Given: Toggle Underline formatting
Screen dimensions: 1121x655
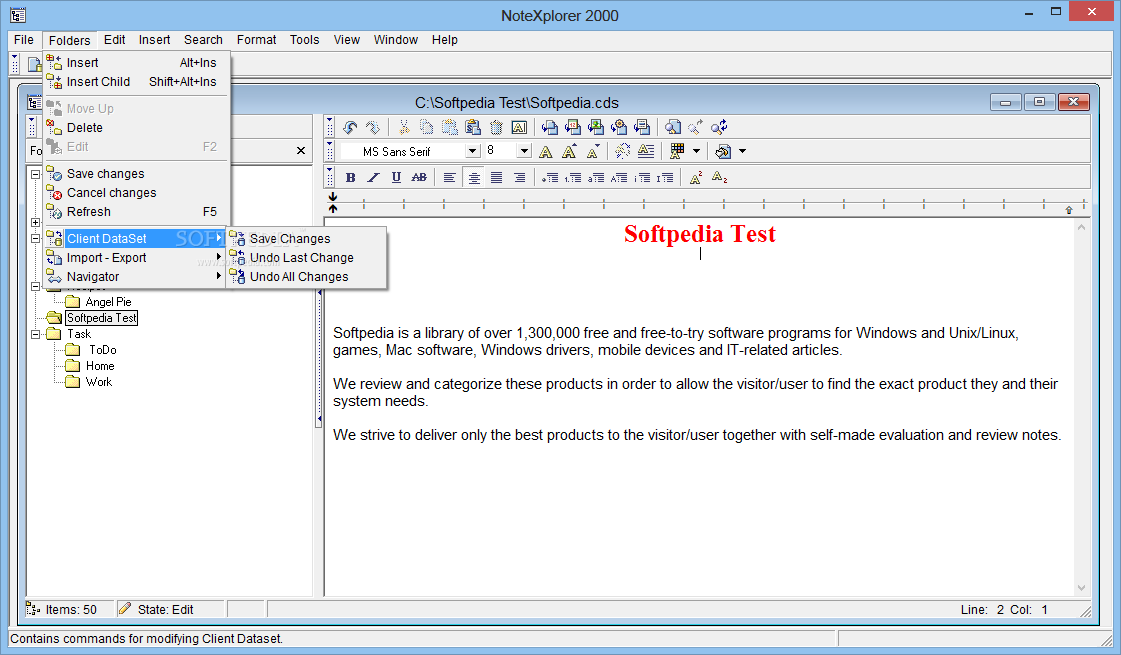Looking at the screenshot, I should pyautogui.click(x=396, y=177).
